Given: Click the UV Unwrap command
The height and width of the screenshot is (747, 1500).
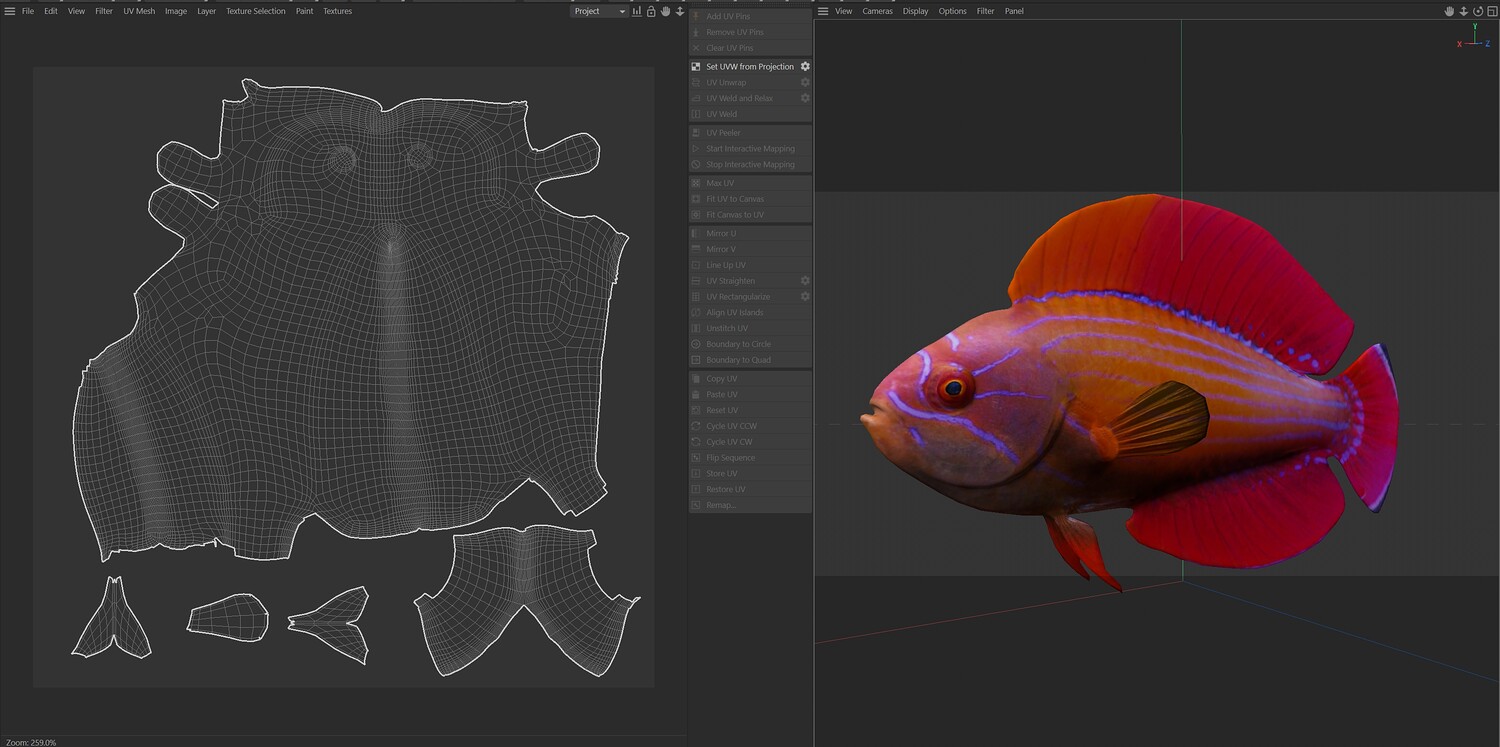Looking at the screenshot, I should pyautogui.click(x=726, y=82).
